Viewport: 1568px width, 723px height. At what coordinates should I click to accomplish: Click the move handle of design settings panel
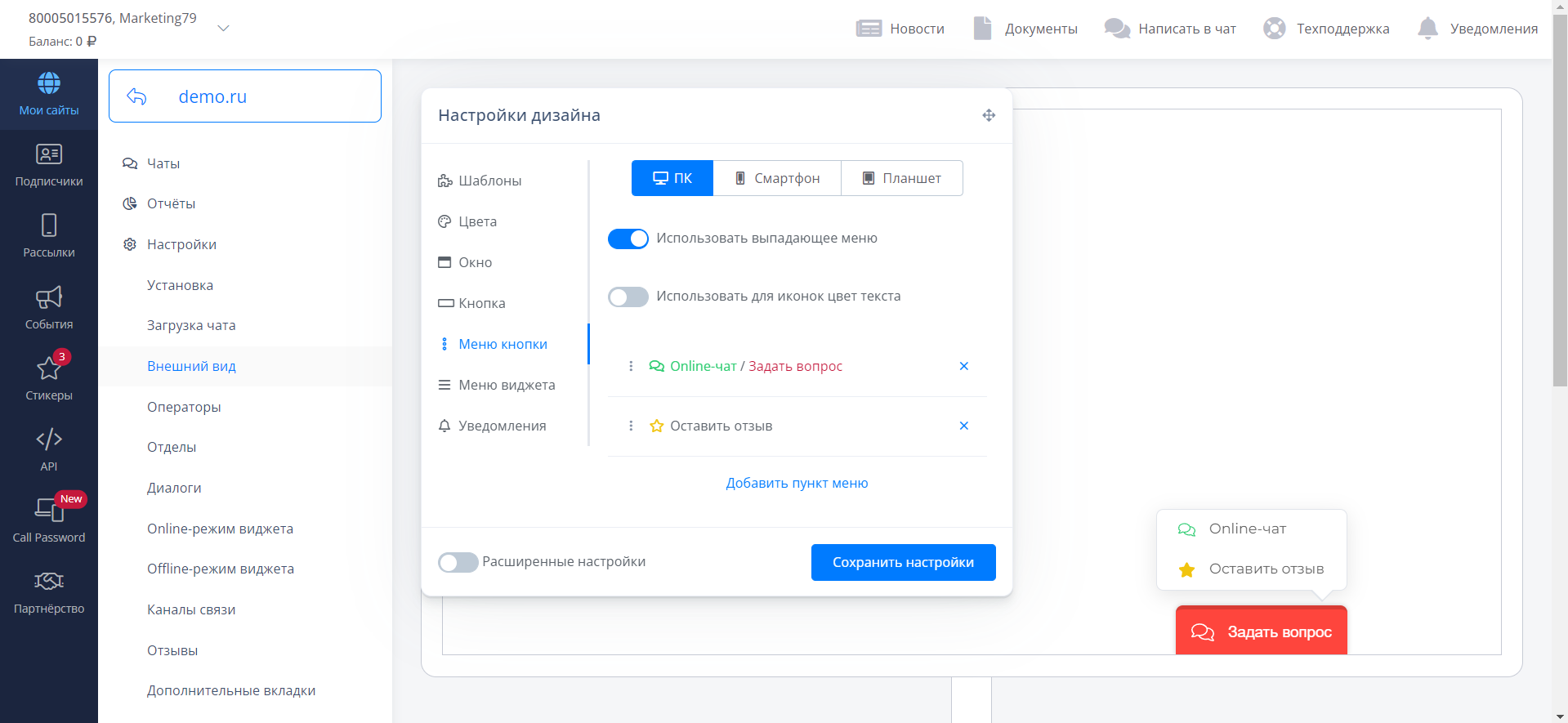click(989, 115)
